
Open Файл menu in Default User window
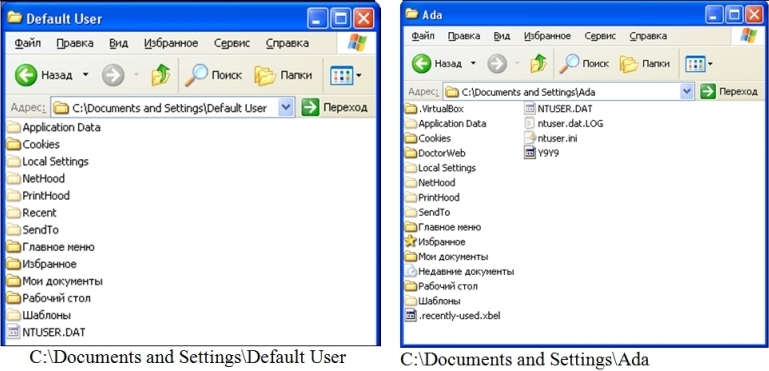point(28,43)
